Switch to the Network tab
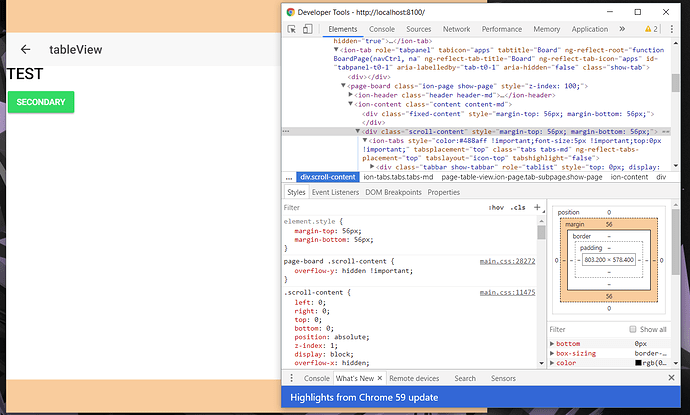The width and height of the screenshot is (690, 415). point(456,30)
